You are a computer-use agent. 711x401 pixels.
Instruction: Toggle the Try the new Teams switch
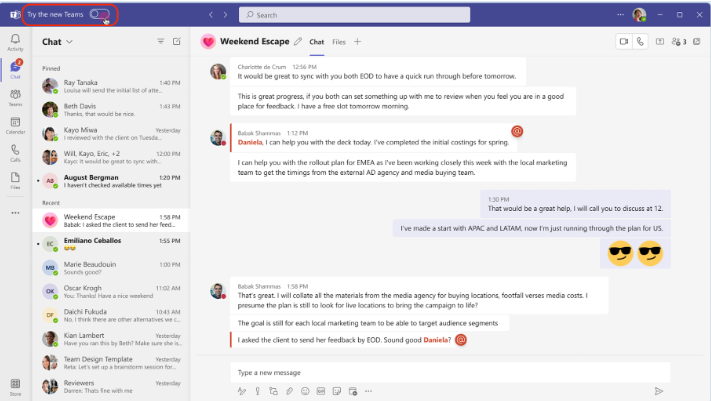pyautogui.click(x=99, y=15)
